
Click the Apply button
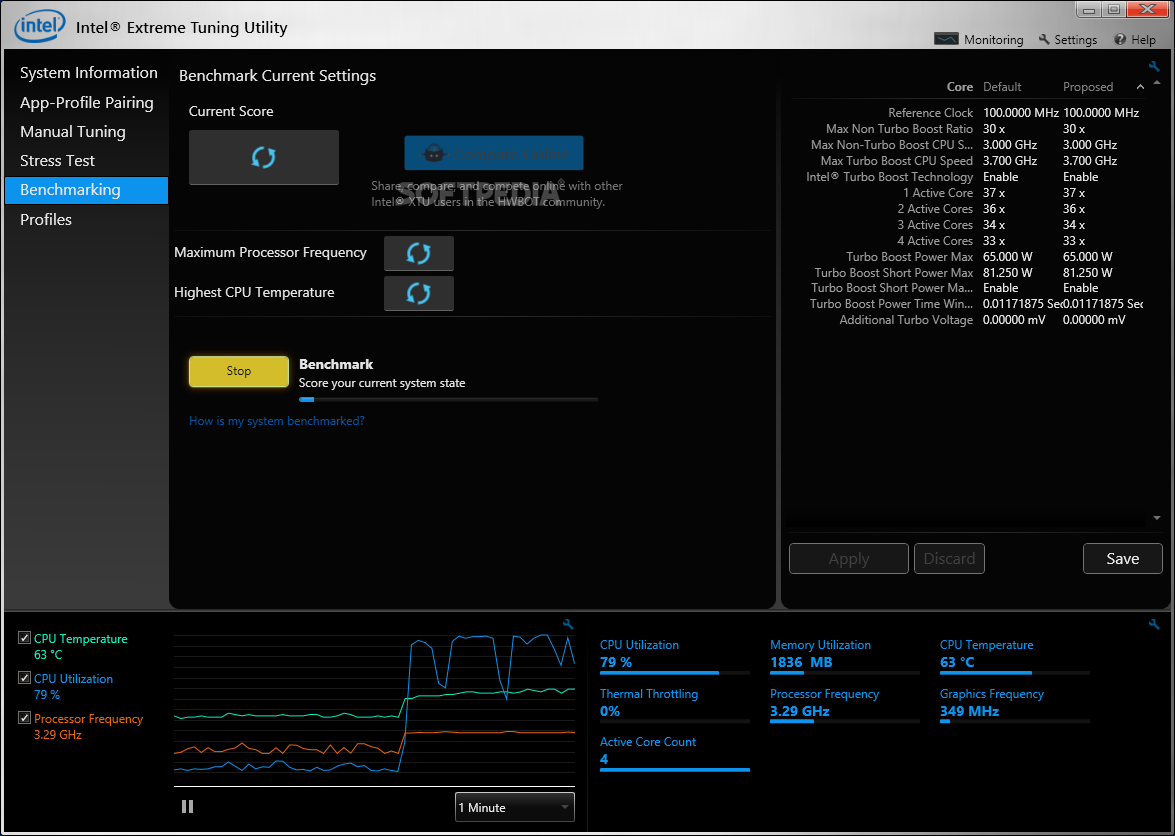[x=848, y=559]
